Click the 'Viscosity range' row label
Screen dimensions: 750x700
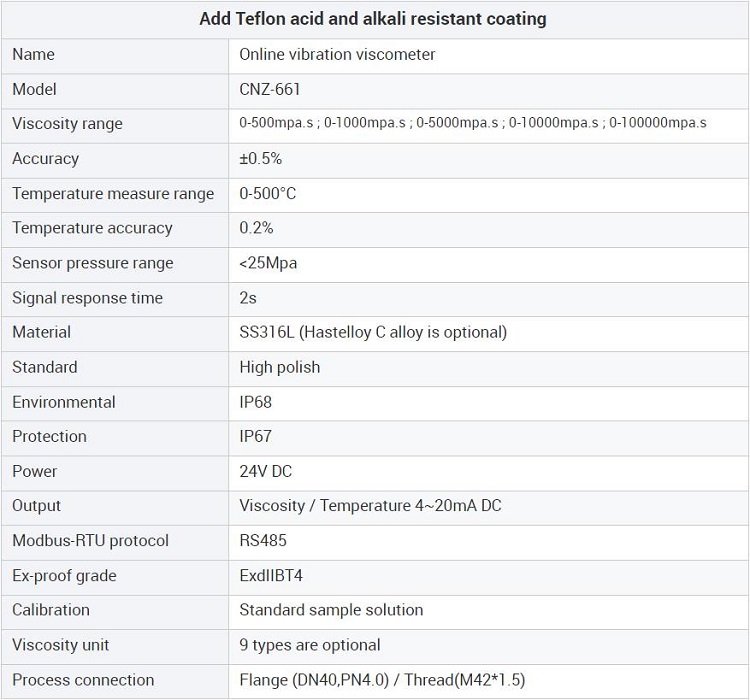(x=67, y=124)
